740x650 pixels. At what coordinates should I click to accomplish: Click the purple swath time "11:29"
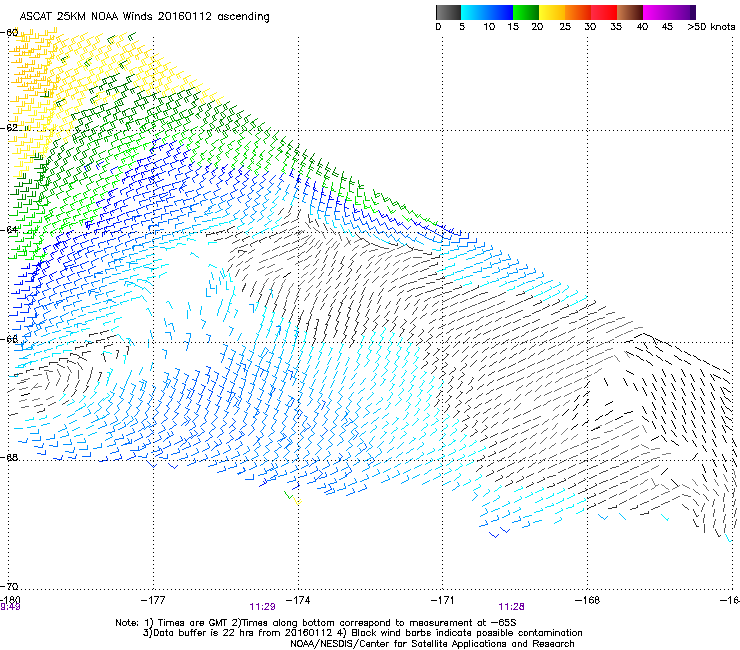point(262,607)
